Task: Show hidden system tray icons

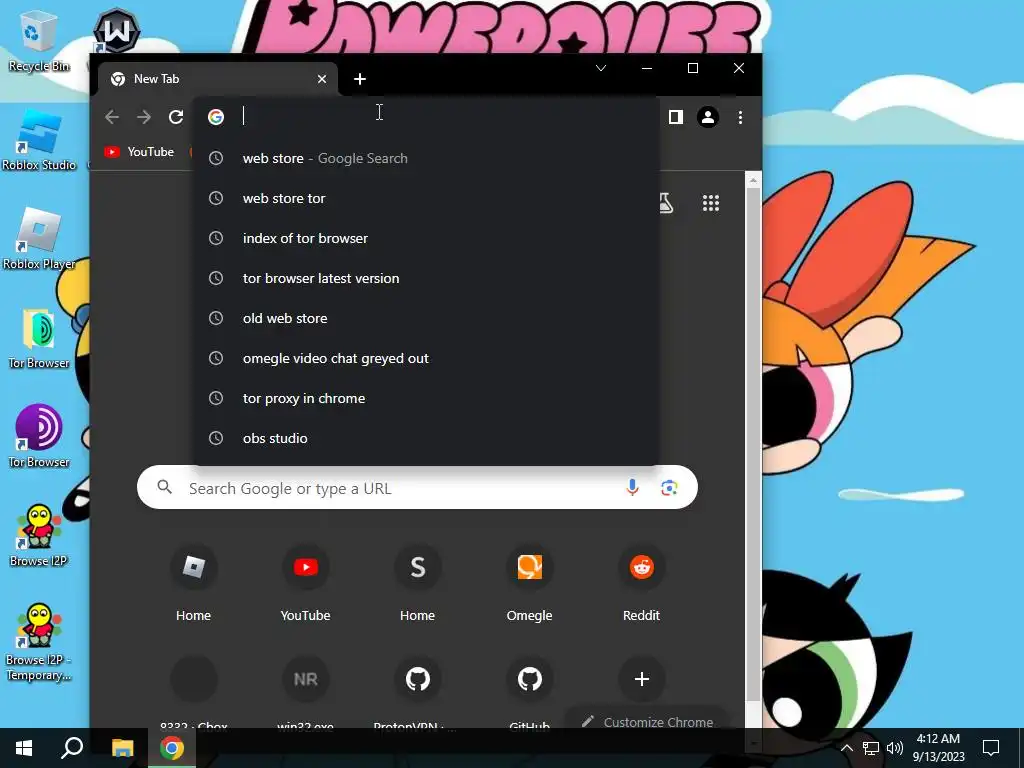Action: (846, 748)
